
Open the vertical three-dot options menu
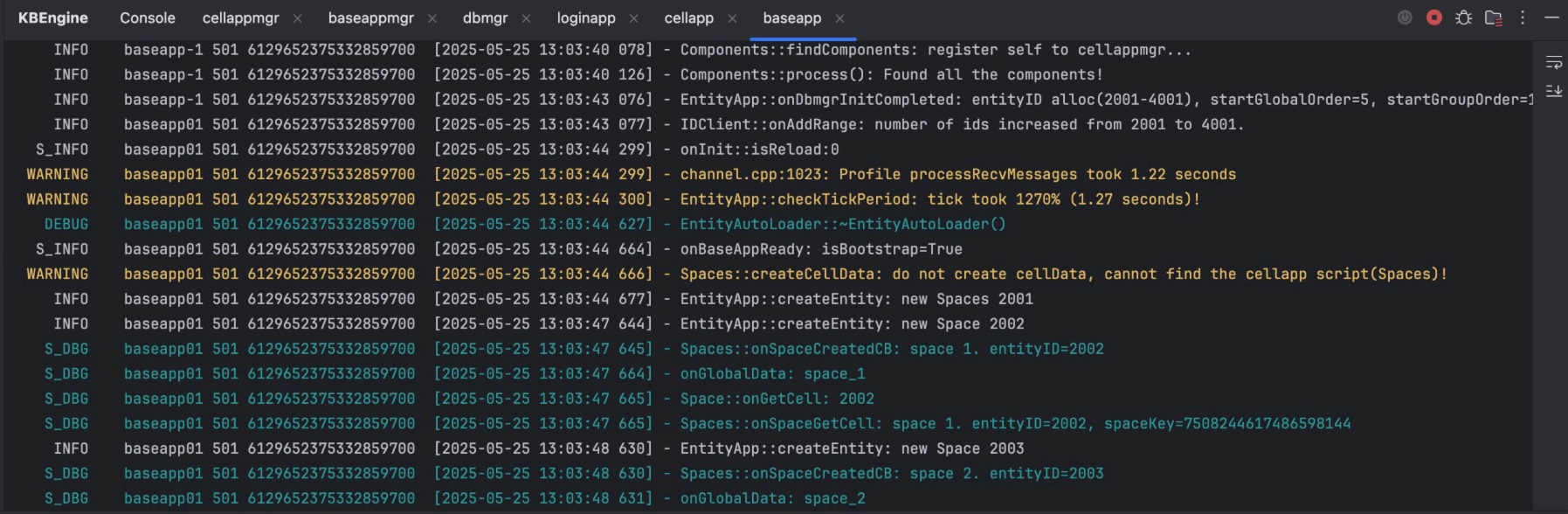click(1523, 17)
